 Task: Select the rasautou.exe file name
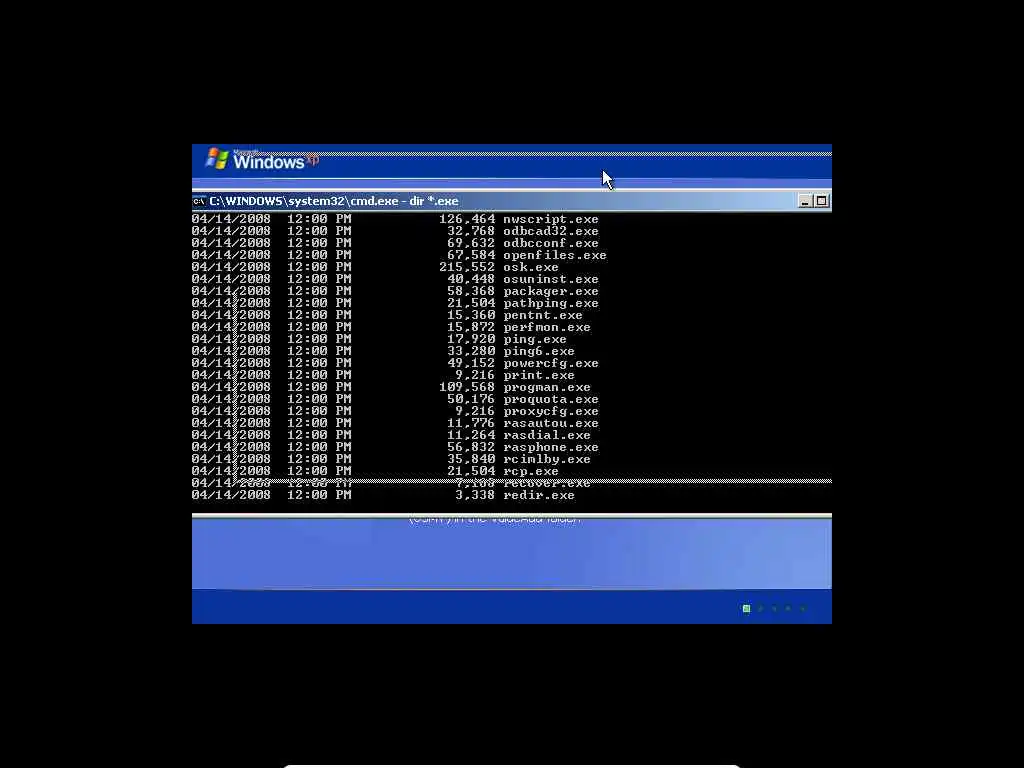pos(551,423)
